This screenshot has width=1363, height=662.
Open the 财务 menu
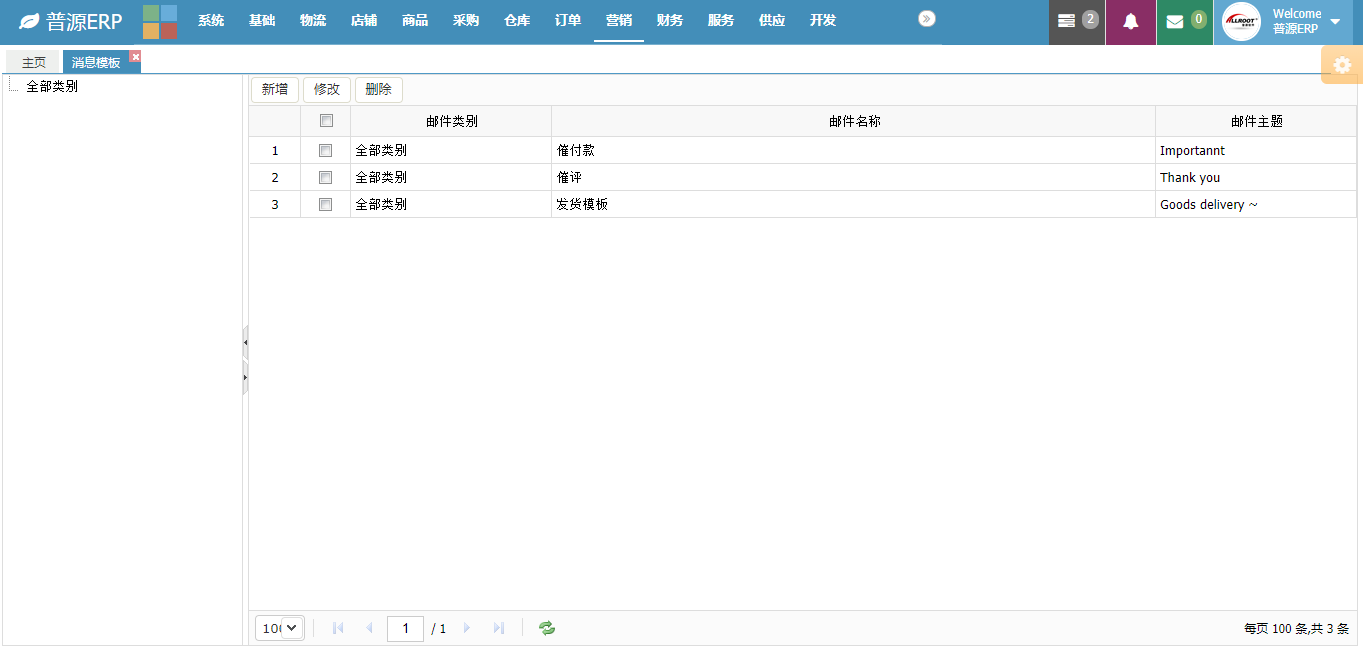pos(670,21)
